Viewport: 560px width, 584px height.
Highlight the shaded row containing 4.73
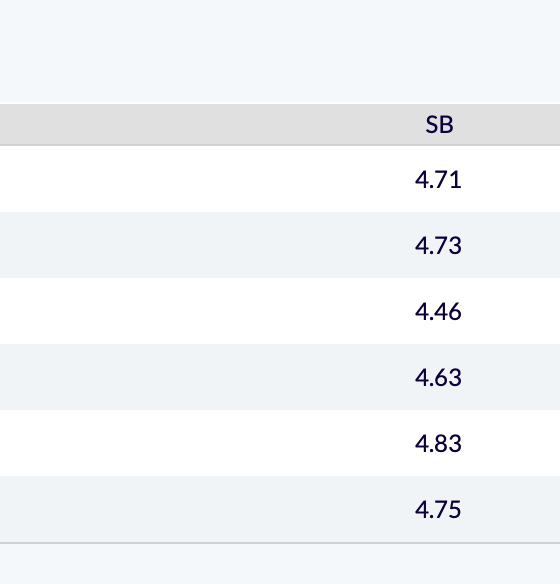pos(280,245)
